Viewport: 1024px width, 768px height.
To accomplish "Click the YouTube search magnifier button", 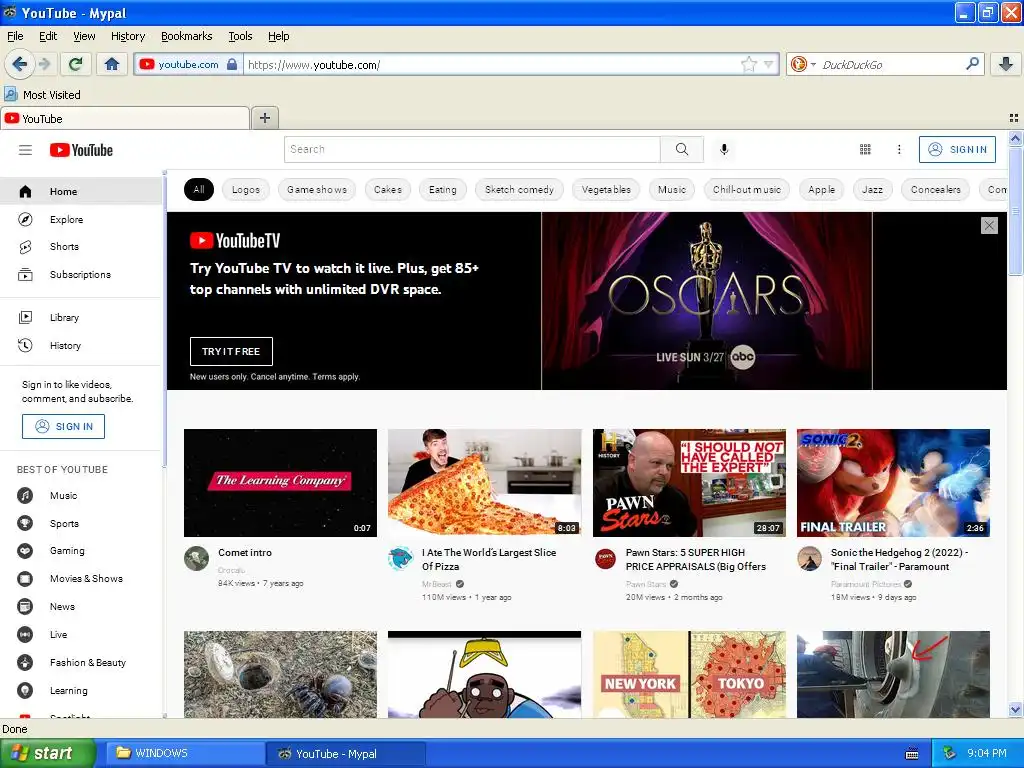I will (x=682, y=149).
